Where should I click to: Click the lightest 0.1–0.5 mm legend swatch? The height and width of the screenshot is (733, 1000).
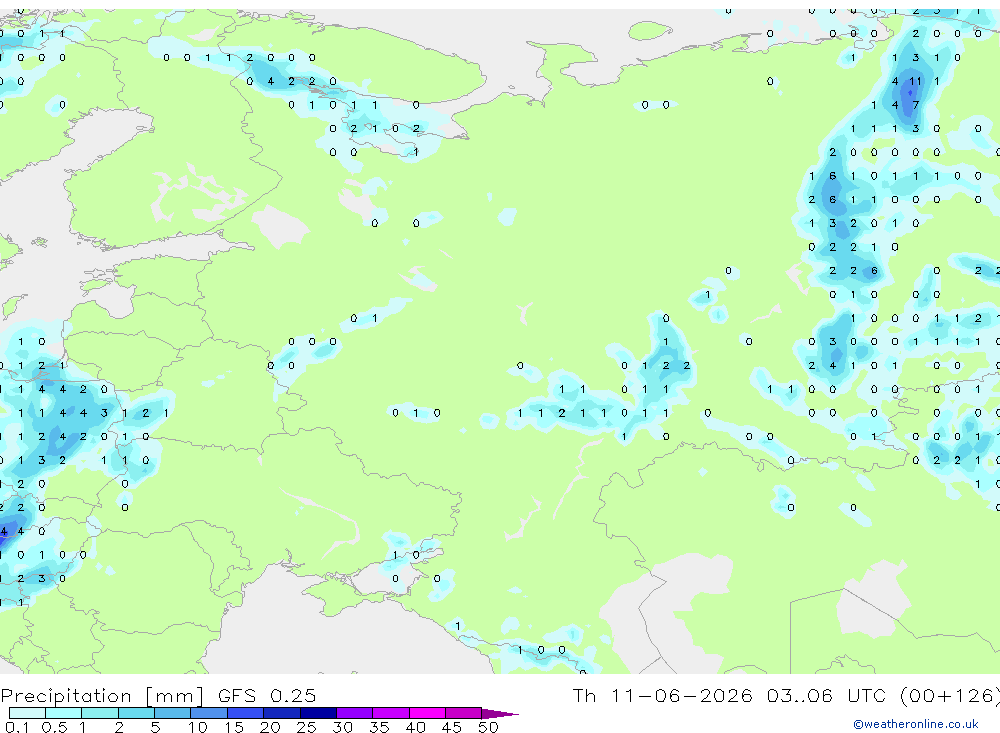click(27, 713)
